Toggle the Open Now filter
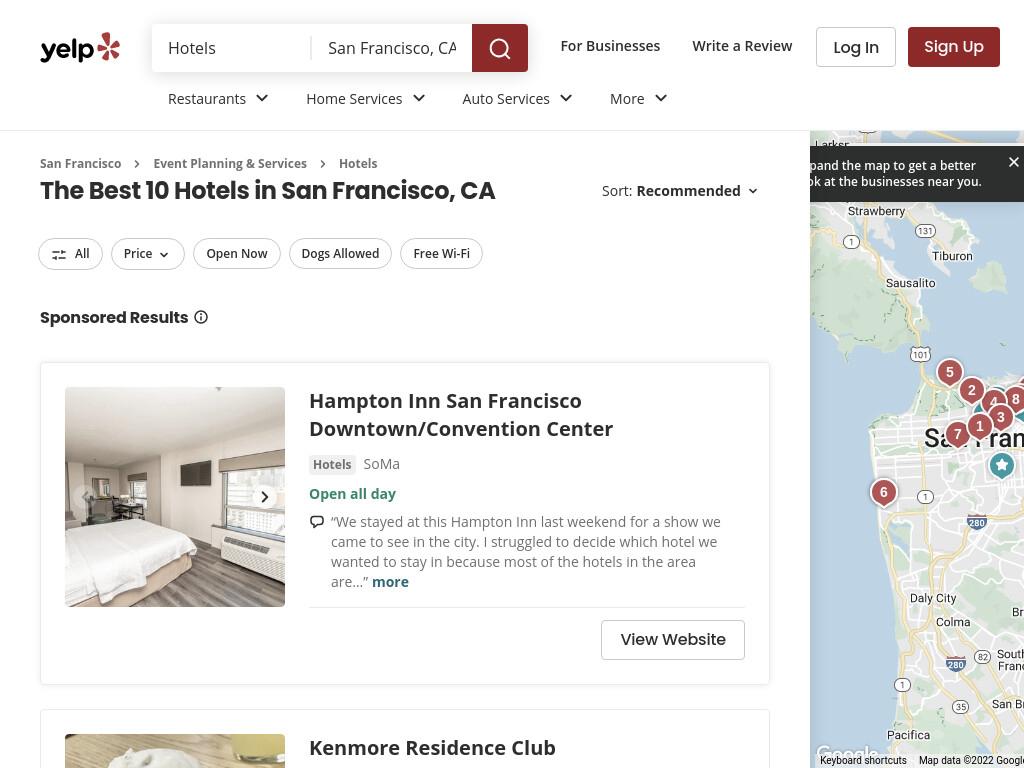Image resolution: width=1024 pixels, height=768 pixels. (236, 253)
